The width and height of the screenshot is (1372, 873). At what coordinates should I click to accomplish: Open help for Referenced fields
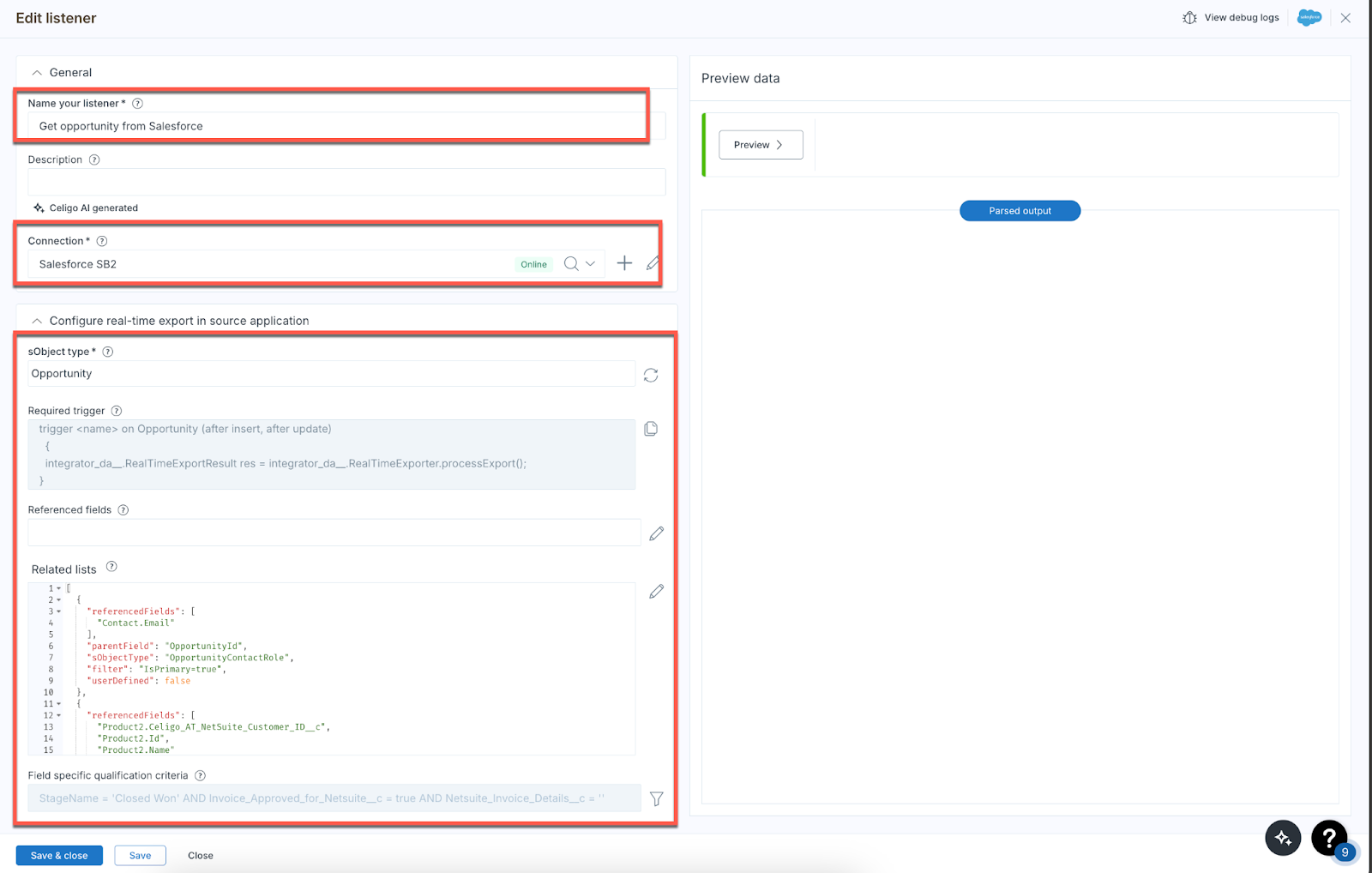[x=123, y=509]
